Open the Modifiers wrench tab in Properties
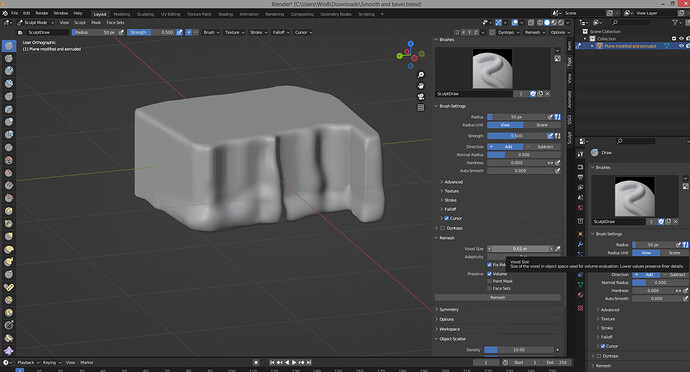The image size is (690, 372). [580, 244]
